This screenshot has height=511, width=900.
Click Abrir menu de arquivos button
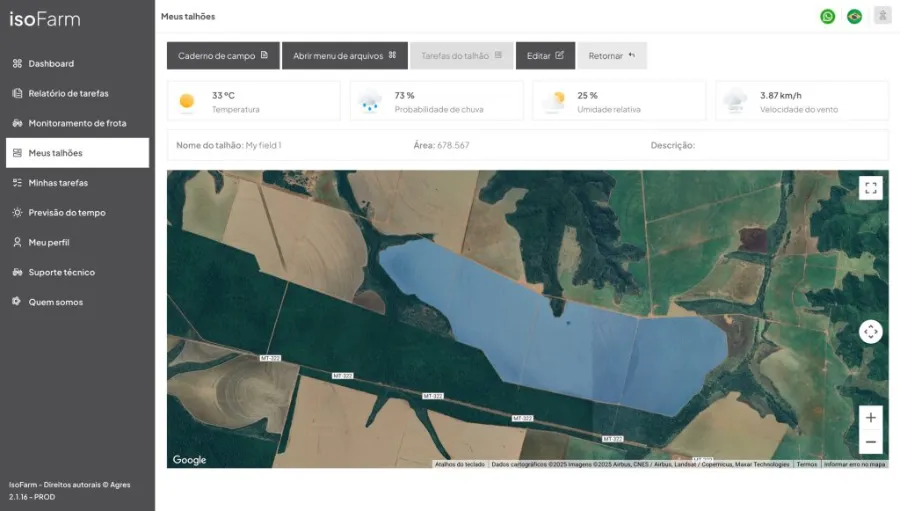click(x=345, y=56)
